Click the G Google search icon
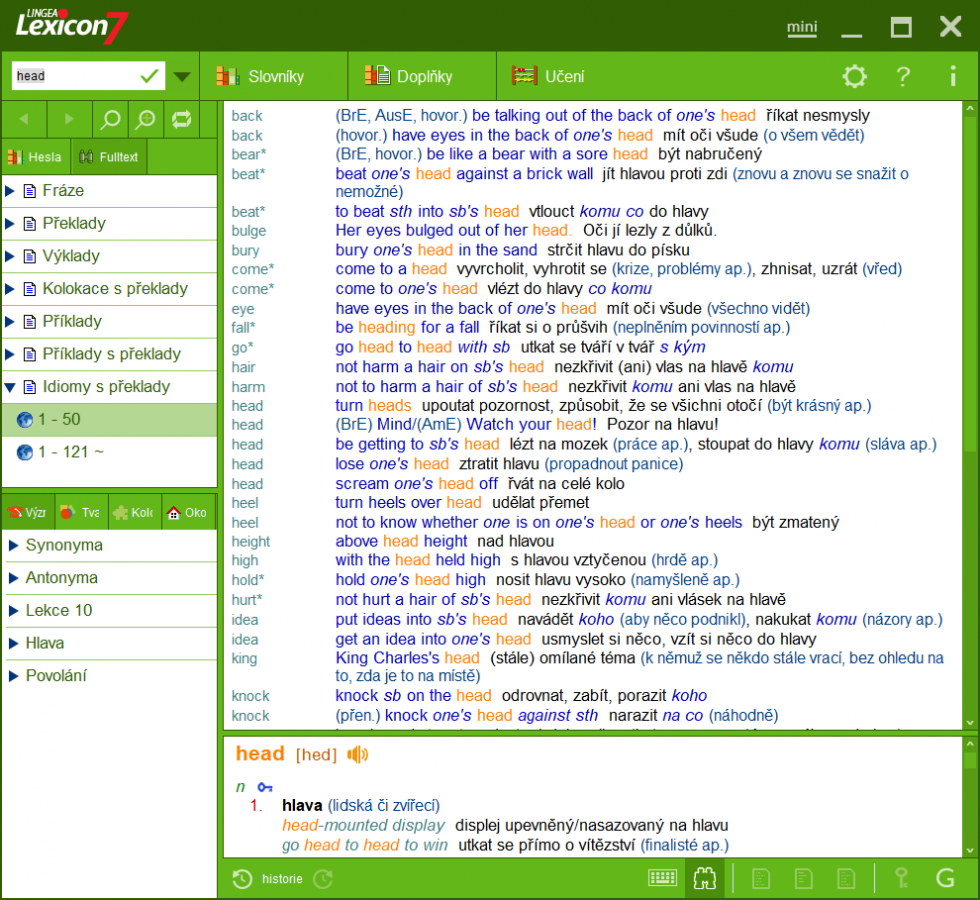The width and height of the screenshot is (980, 900). click(x=946, y=878)
